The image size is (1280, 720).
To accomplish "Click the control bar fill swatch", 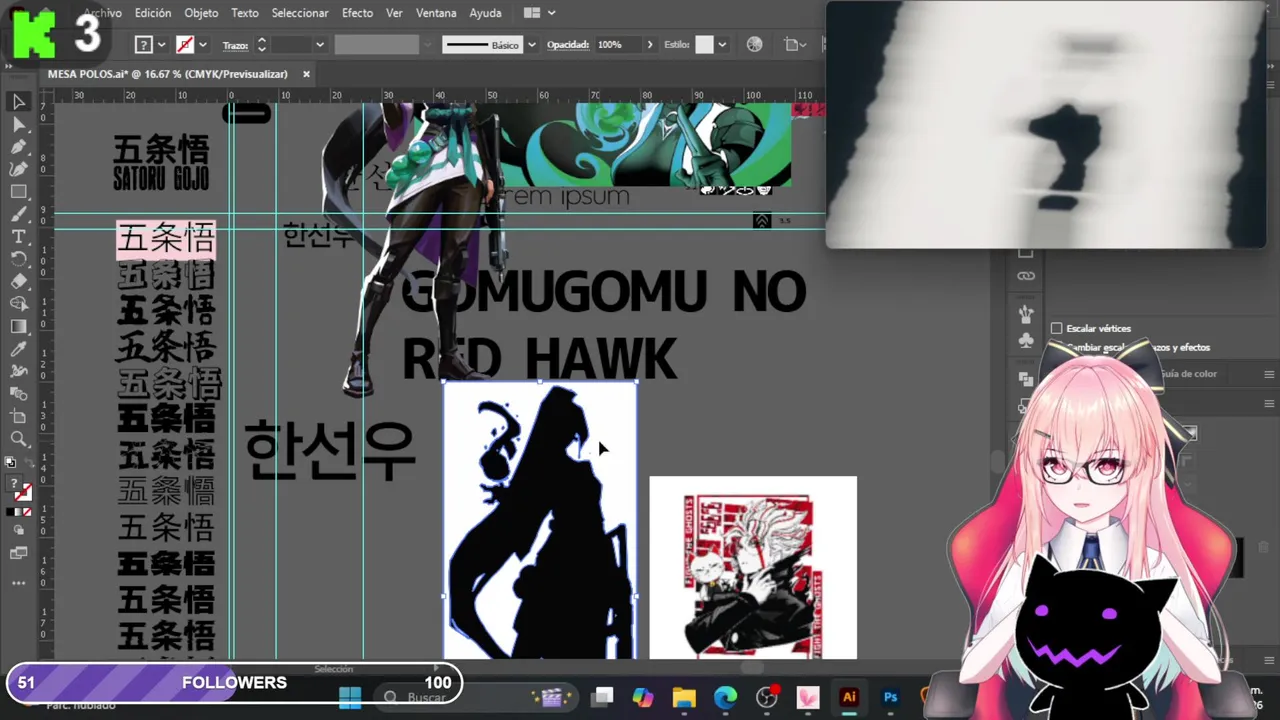I will tap(143, 45).
